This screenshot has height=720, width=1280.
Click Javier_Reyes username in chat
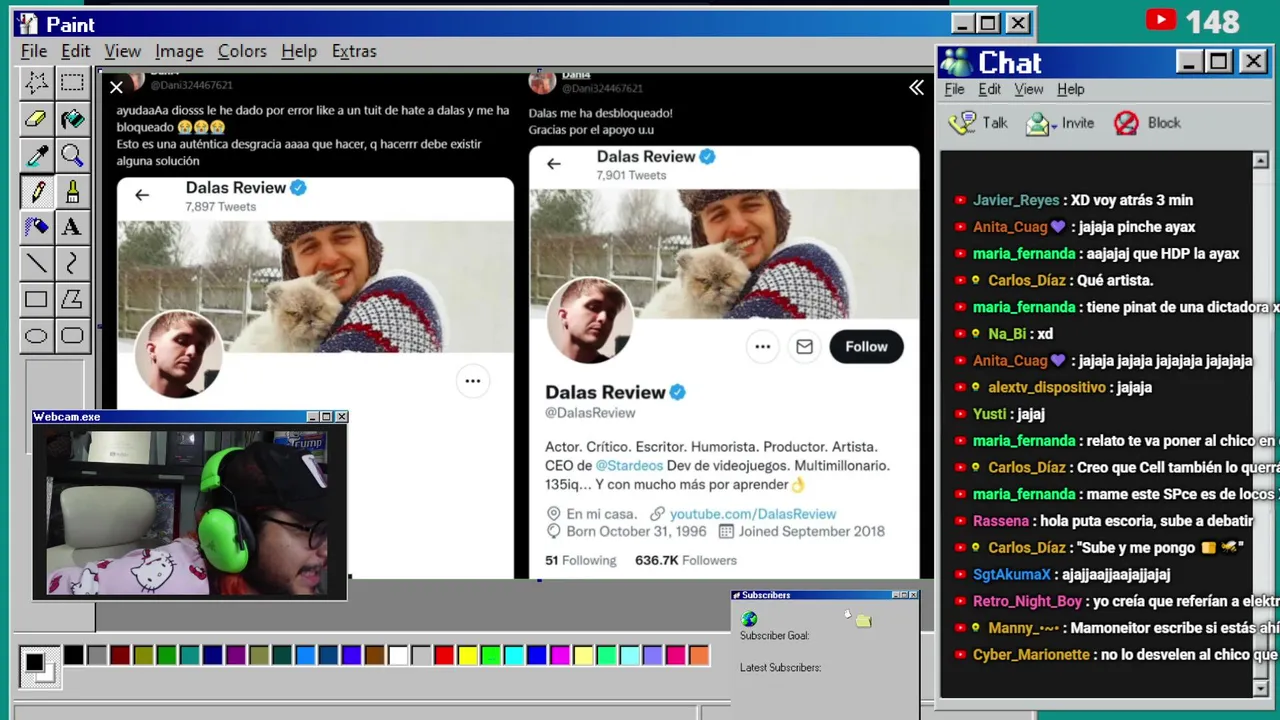pyautogui.click(x=1016, y=200)
